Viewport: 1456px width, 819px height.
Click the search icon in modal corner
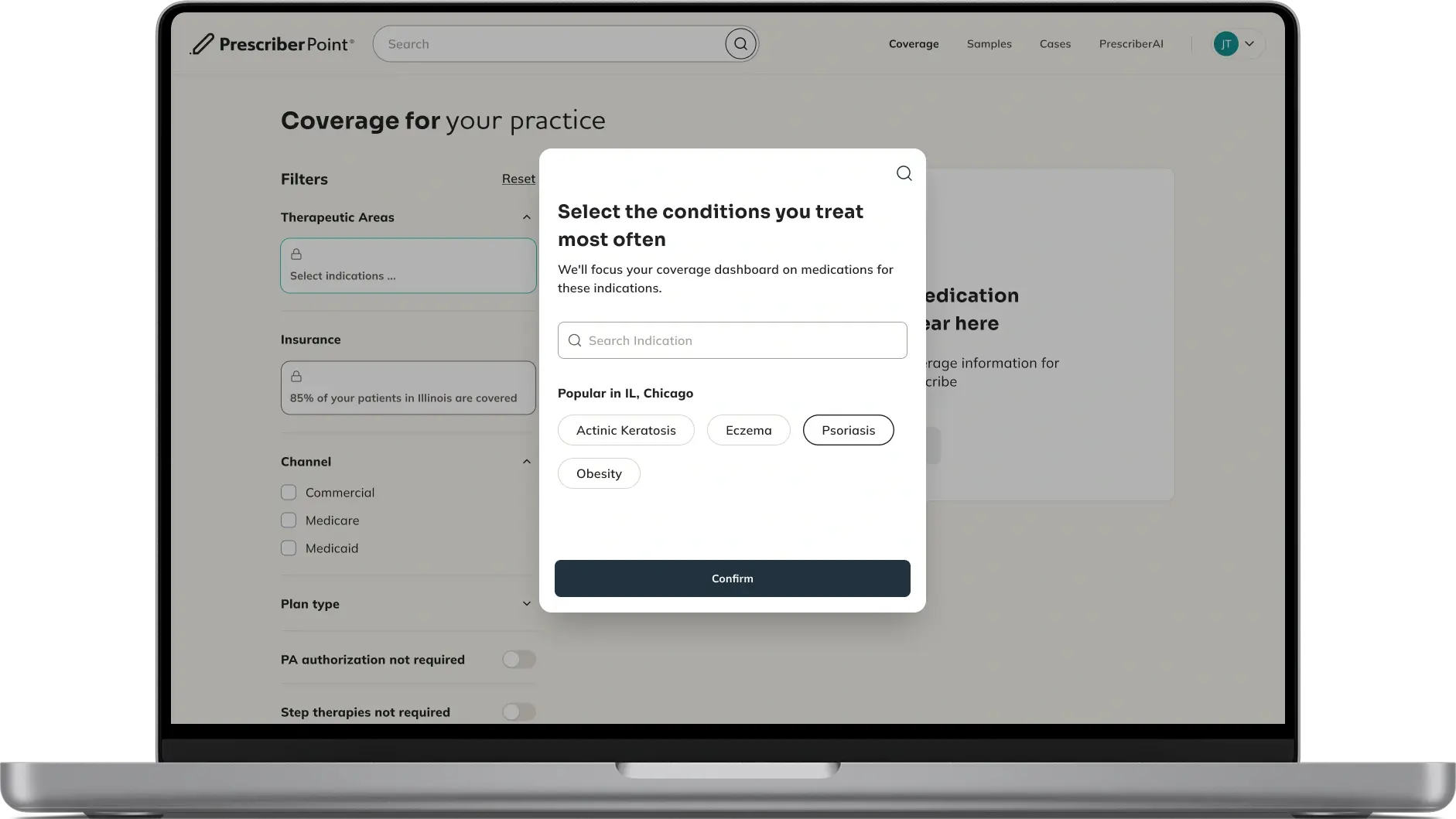coord(904,173)
